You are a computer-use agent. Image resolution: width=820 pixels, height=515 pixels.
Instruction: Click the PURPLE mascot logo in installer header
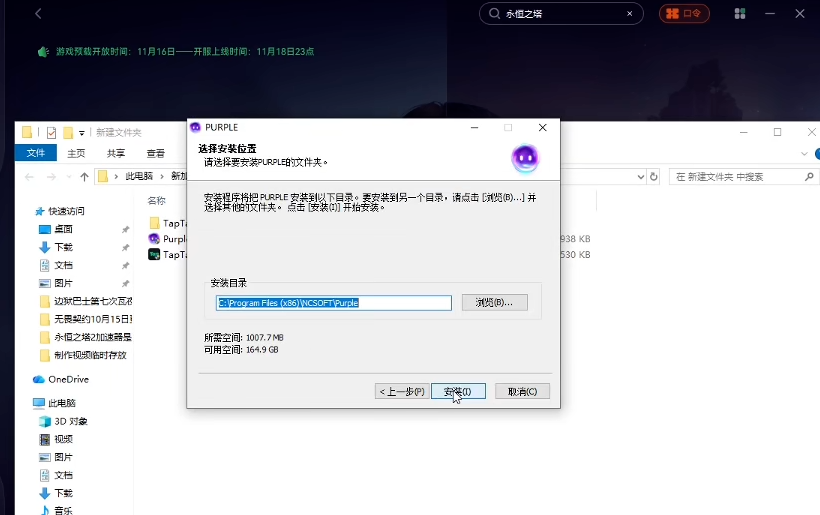coord(525,157)
